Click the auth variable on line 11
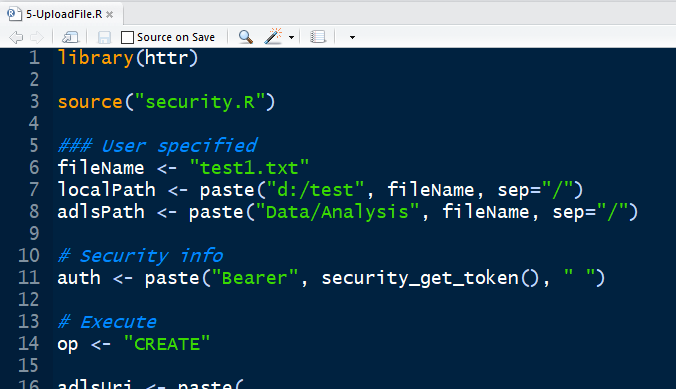The height and width of the screenshot is (389, 676). [x=79, y=278]
